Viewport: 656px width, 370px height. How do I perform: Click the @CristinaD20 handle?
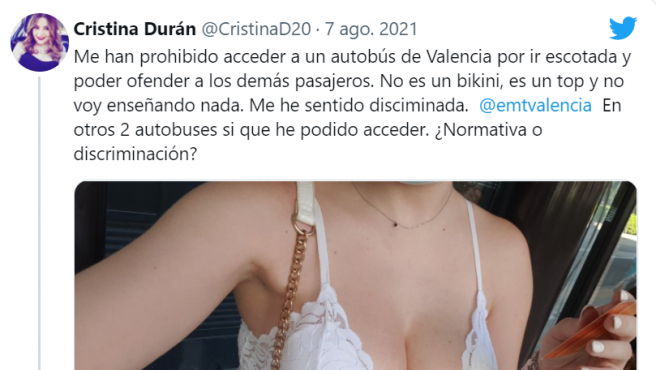(256, 29)
